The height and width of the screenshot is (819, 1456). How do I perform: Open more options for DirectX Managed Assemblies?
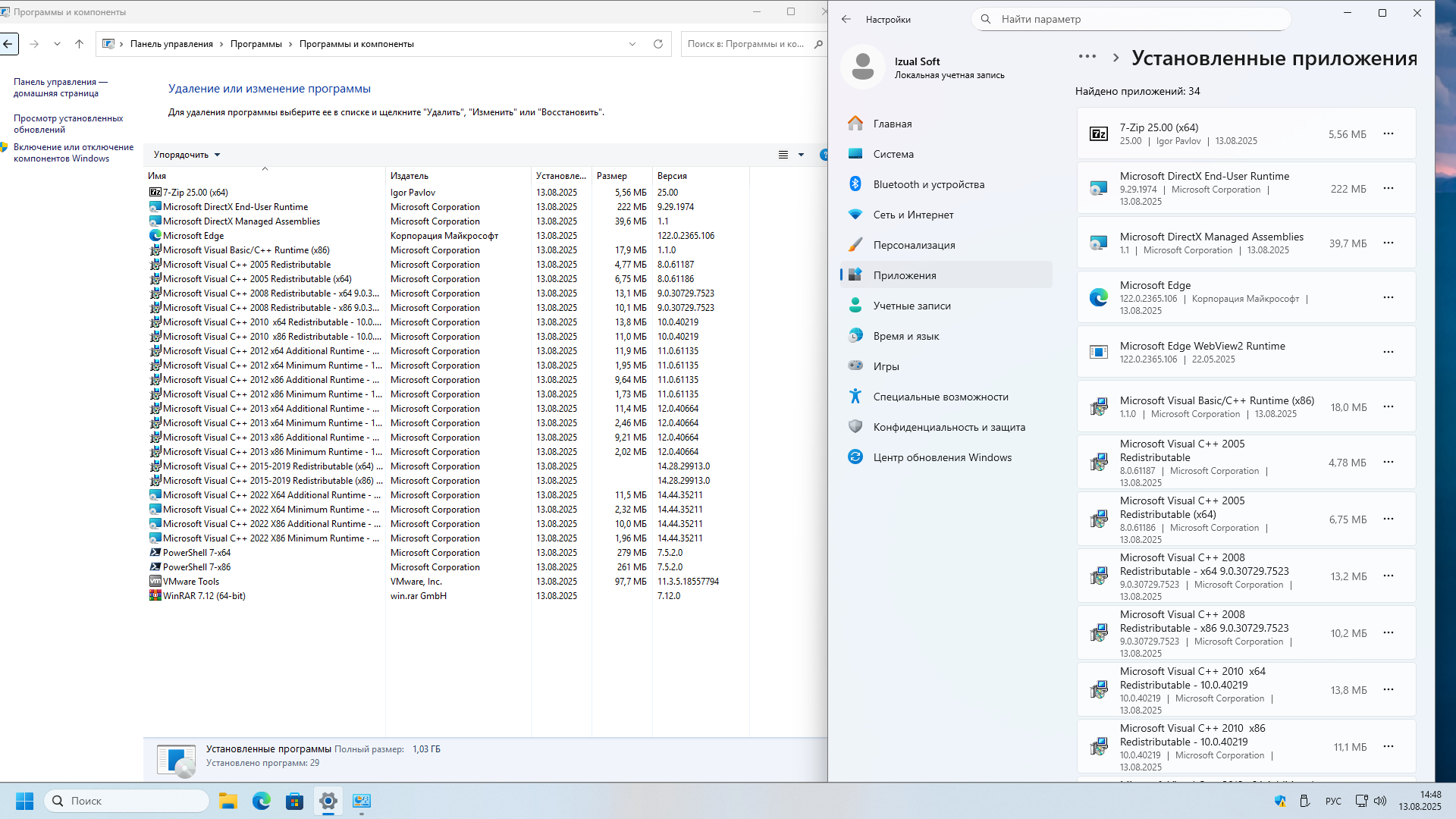[x=1389, y=243]
